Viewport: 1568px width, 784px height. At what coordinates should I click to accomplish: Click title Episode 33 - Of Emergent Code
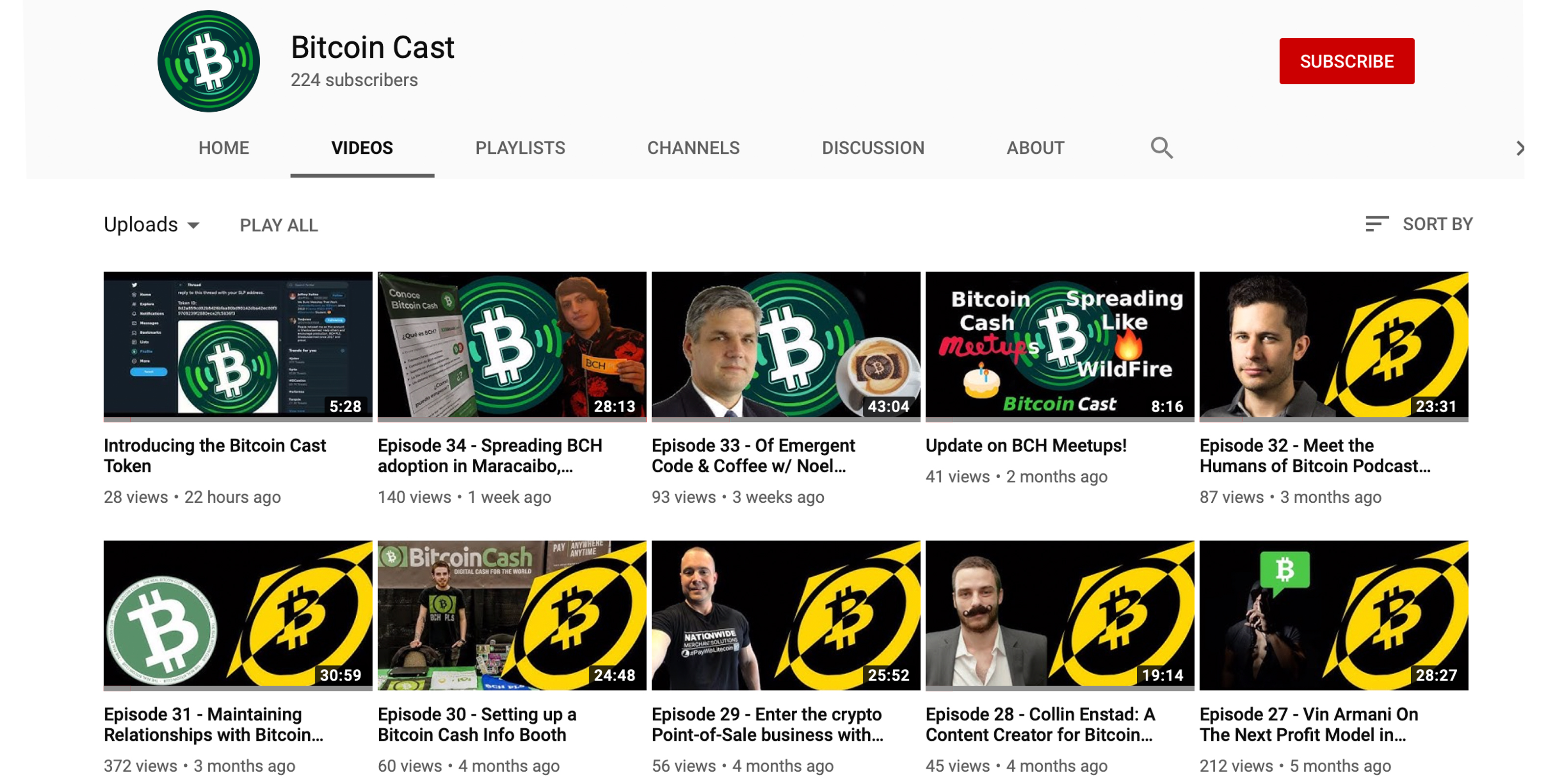753,455
